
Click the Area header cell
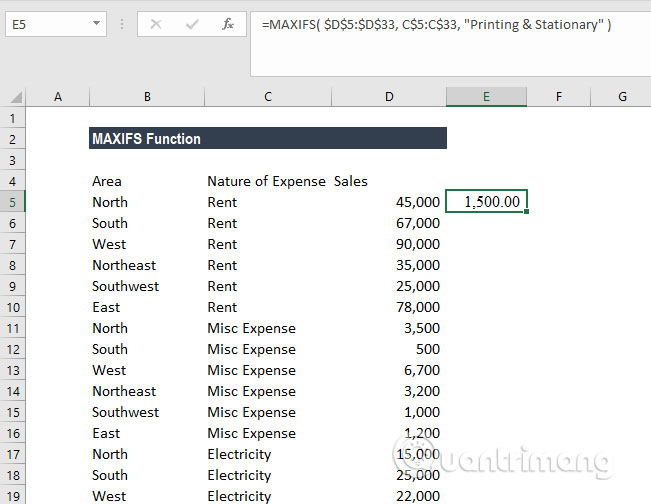pyautogui.click(x=147, y=181)
